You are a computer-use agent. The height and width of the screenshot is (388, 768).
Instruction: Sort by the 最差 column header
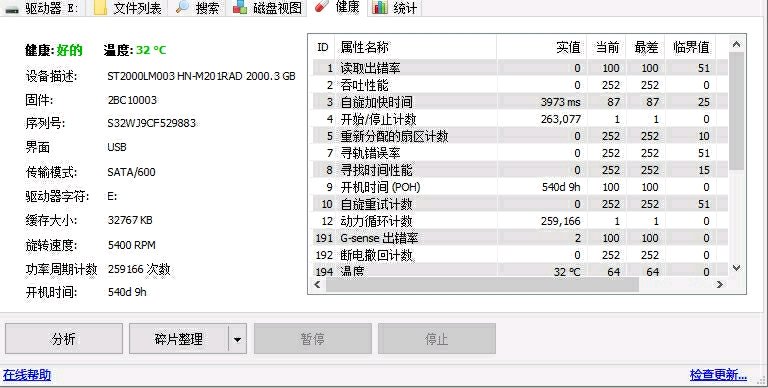pos(645,47)
